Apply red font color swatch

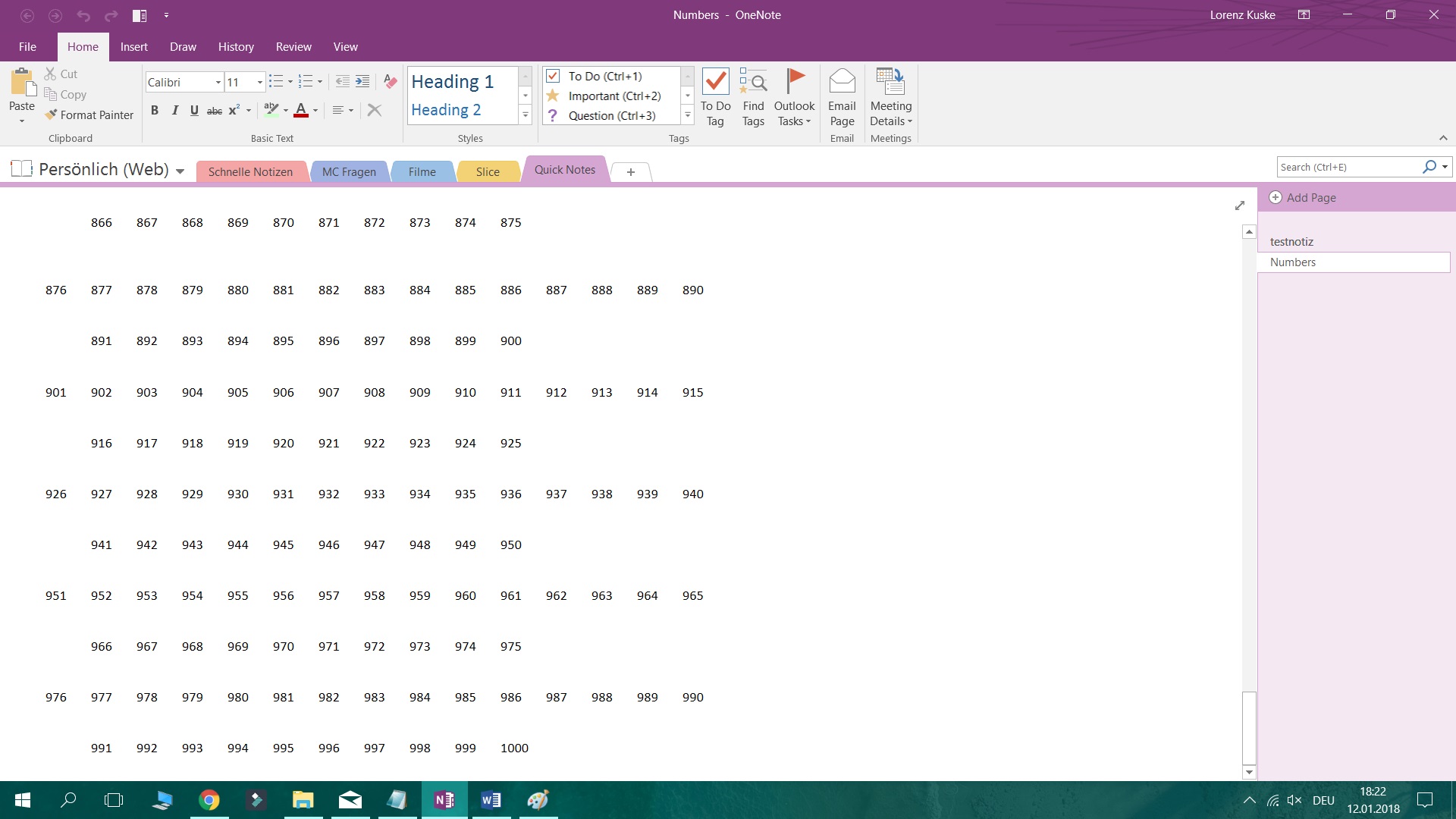click(x=301, y=111)
